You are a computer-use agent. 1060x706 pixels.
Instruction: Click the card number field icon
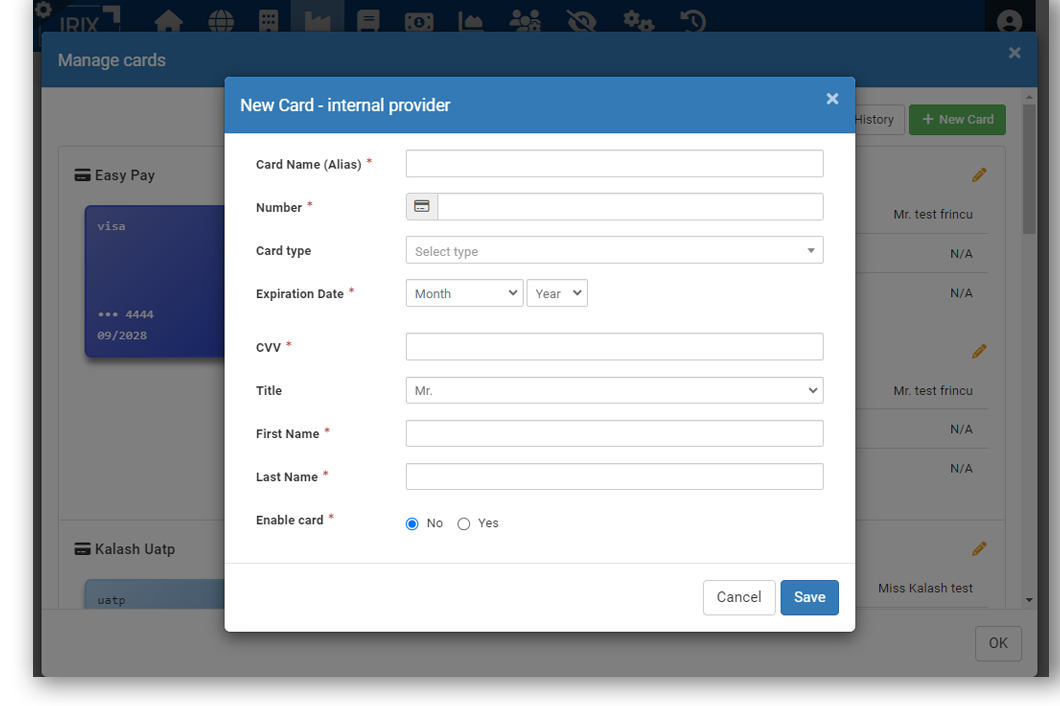pos(421,206)
